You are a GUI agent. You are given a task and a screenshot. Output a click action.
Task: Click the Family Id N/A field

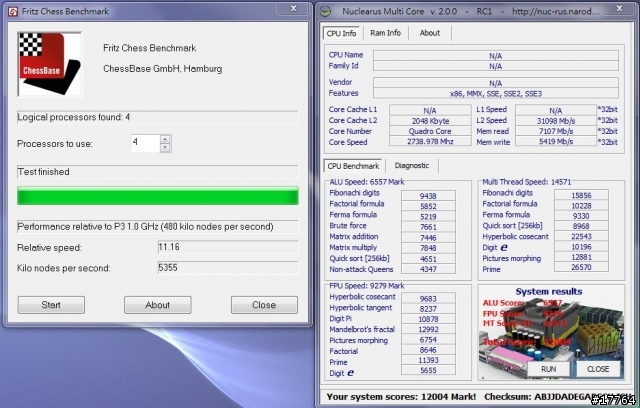click(496, 66)
